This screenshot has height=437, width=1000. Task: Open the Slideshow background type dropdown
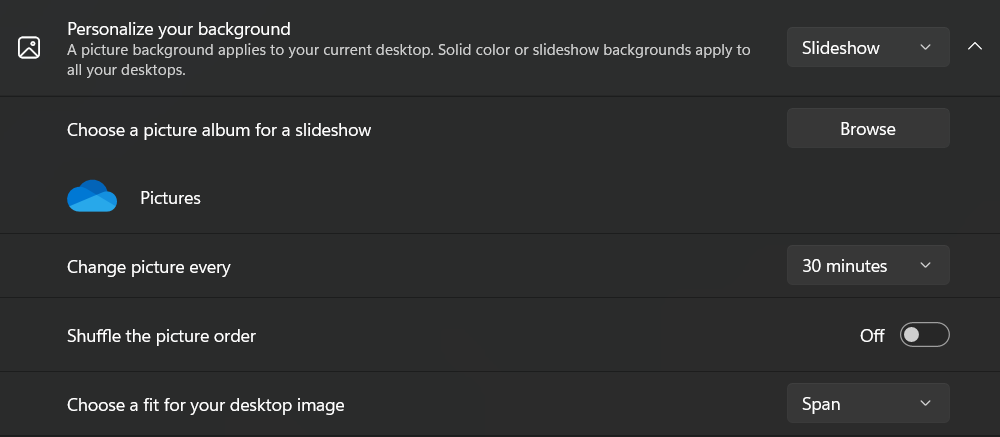[867, 48]
